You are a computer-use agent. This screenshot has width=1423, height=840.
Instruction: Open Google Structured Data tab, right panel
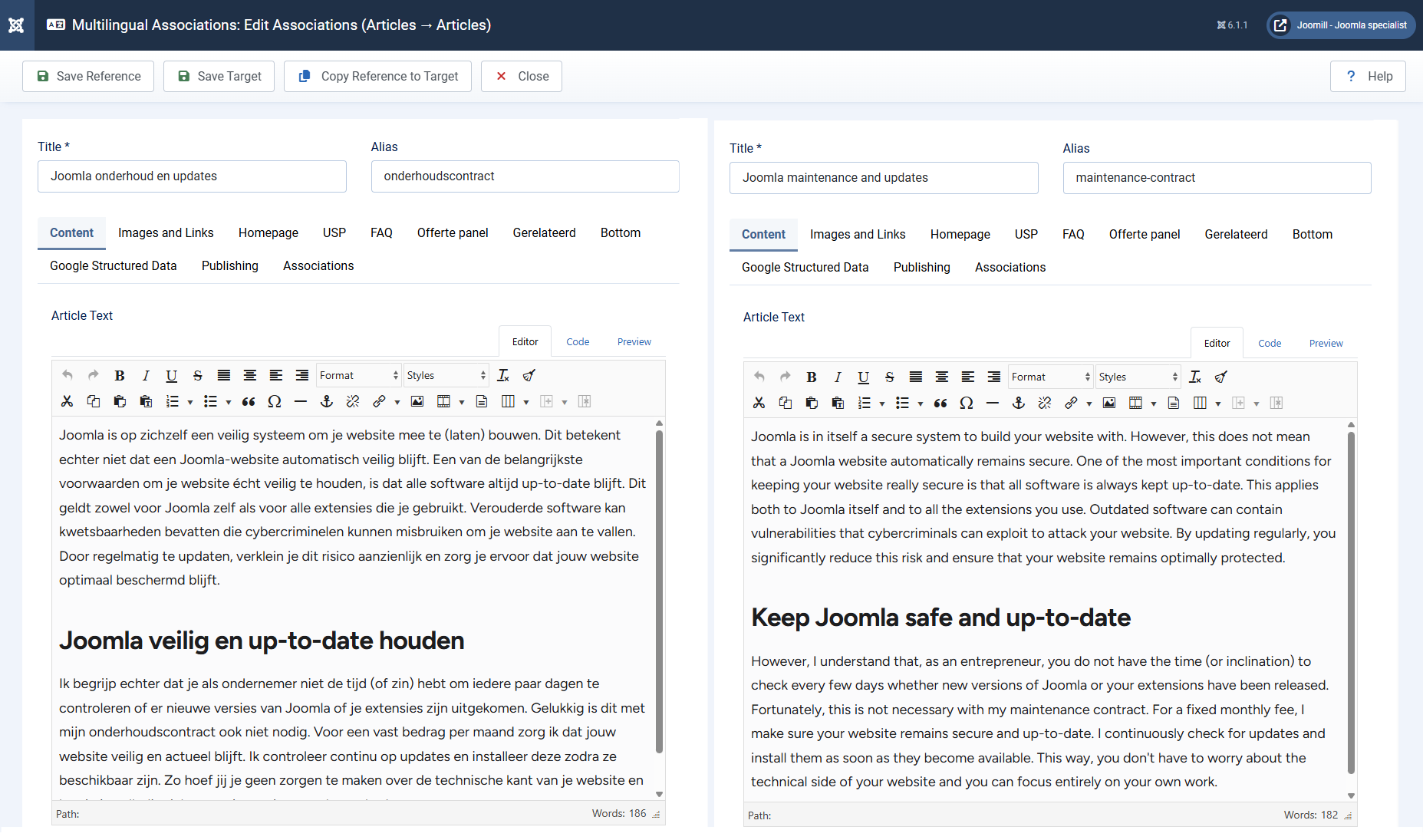pyautogui.click(x=805, y=267)
